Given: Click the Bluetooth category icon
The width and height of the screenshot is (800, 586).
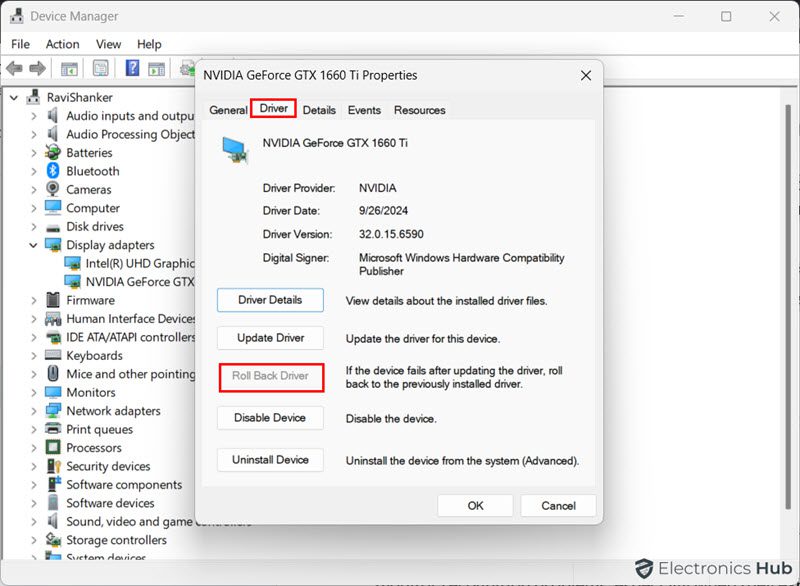Looking at the screenshot, I should (x=55, y=171).
